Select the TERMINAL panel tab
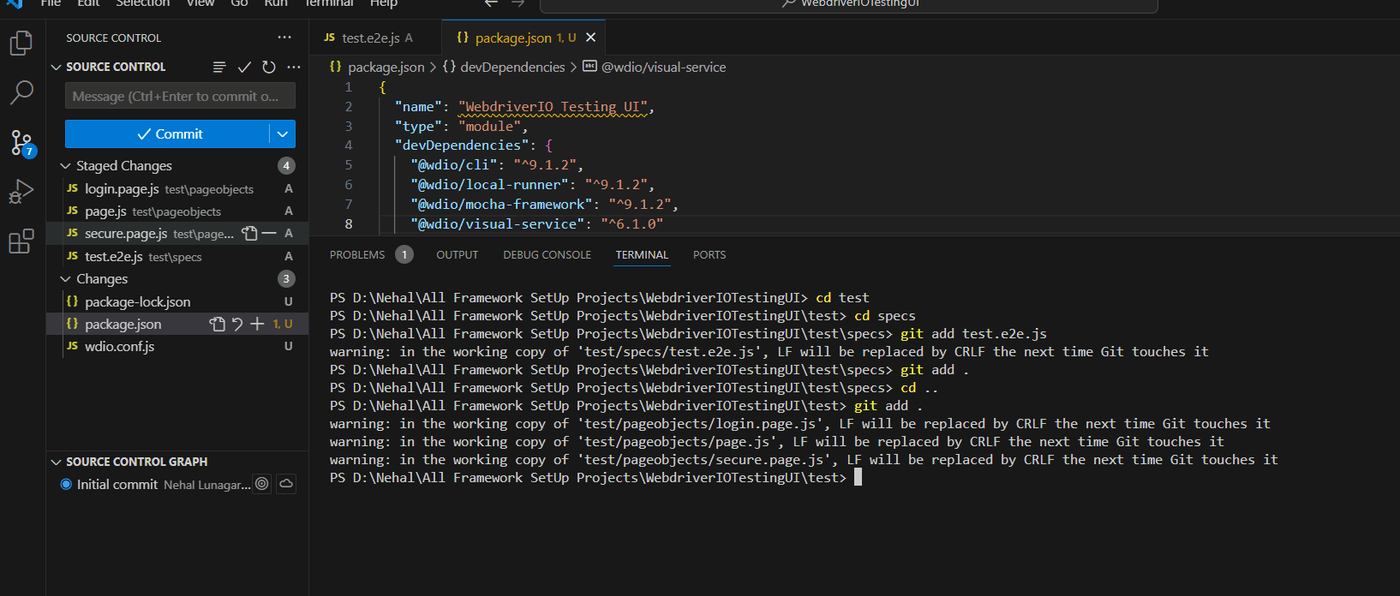Screen dimensions: 1400x596 pyautogui.click(x=642, y=255)
